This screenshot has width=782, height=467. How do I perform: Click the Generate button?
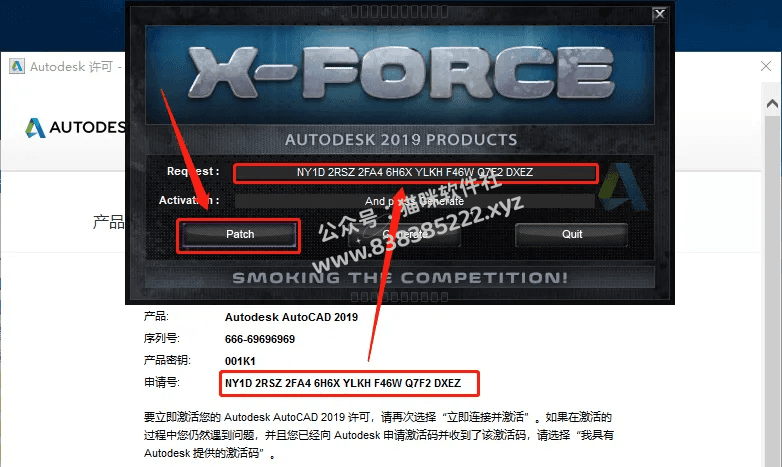(x=404, y=234)
